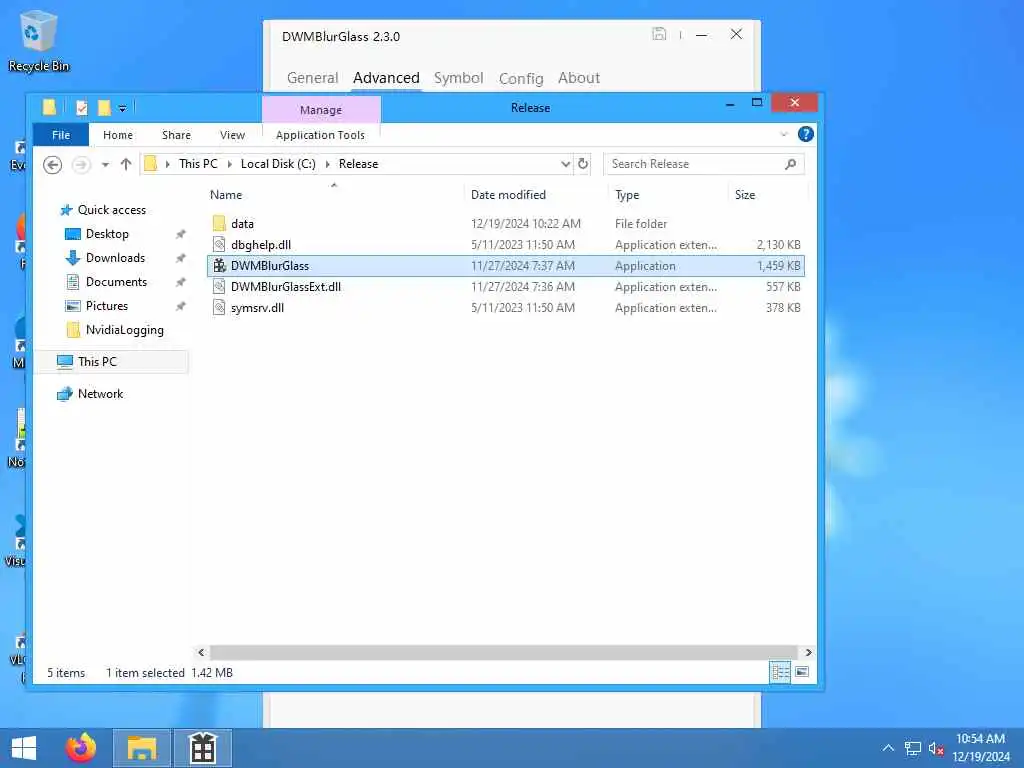Screen dimensions: 1024x768
Task: Click the Back navigation arrow
Action: pyautogui.click(x=53, y=165)
